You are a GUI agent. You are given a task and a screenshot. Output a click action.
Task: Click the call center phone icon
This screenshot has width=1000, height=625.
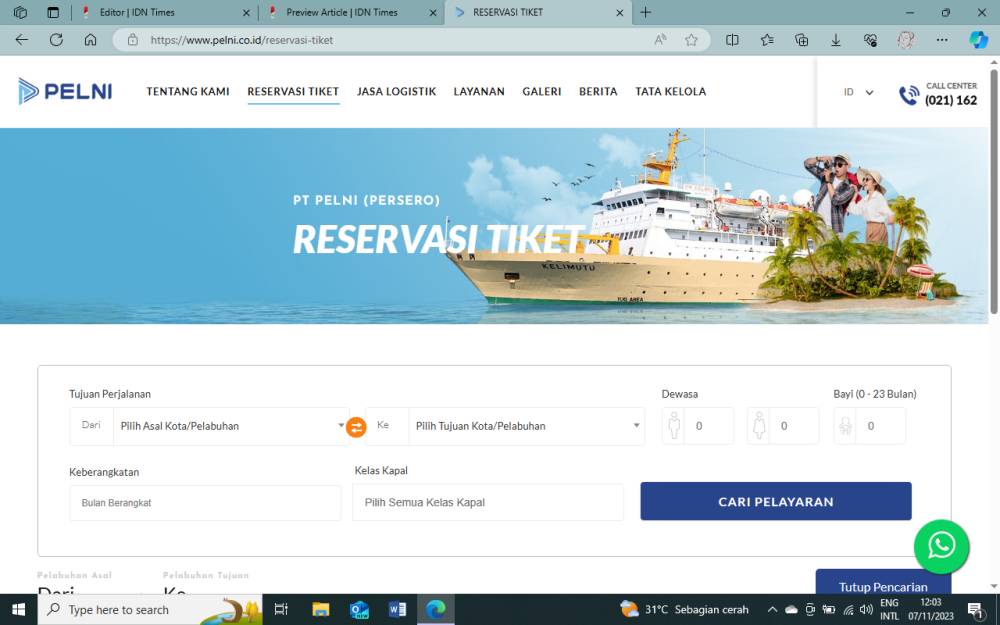click(x=909, y=95)
